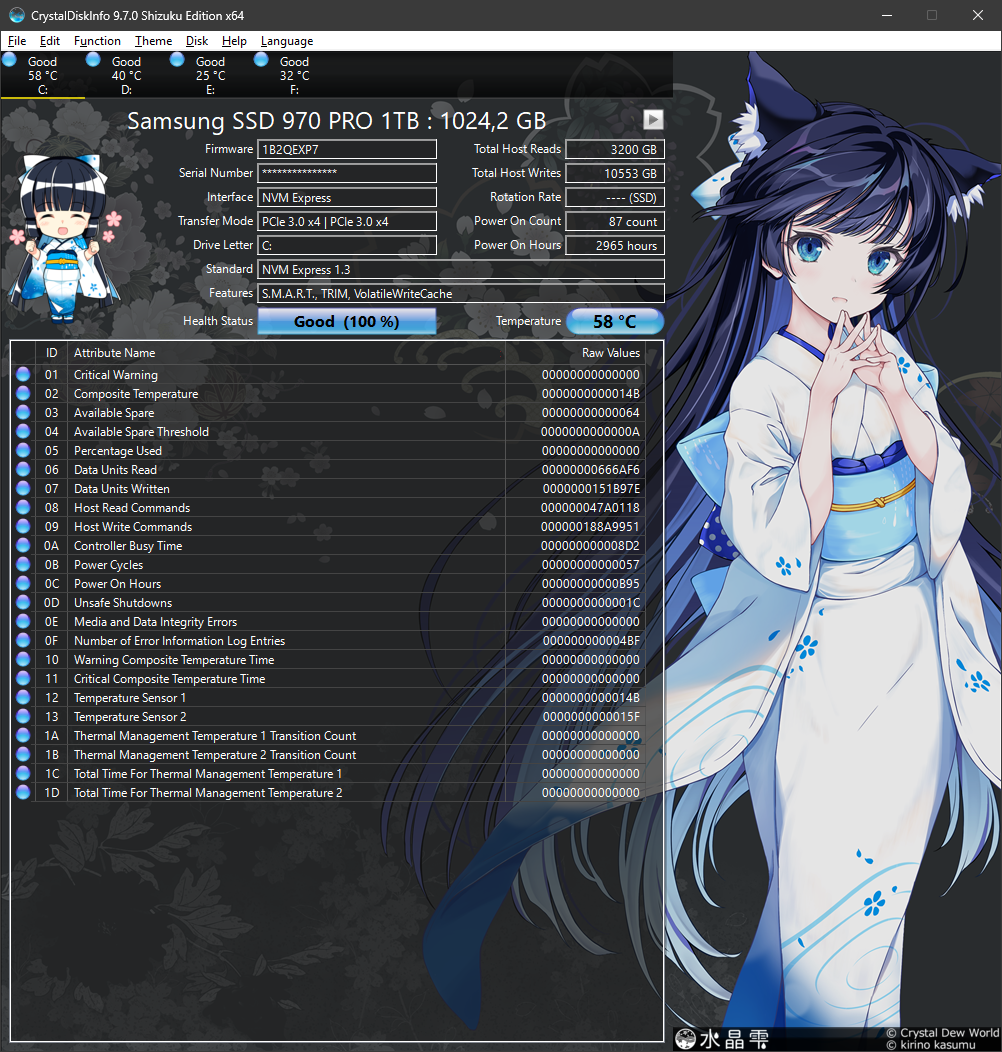The width and height of the screenshot is (1002, 1052).
Task: Click the status orb for Host Read Commands
Action: pyautogui.click(x=23, y=507)
